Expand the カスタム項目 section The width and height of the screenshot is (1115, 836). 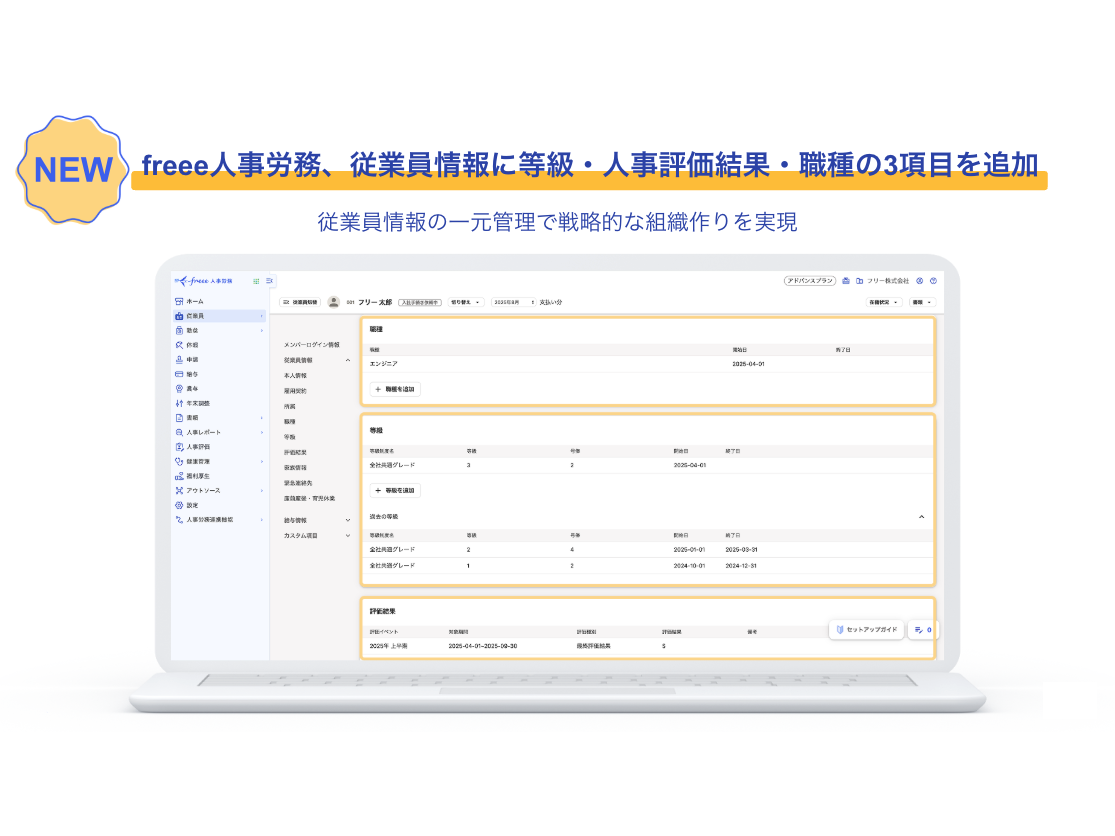pyautogui.click(x=347, y=536)
